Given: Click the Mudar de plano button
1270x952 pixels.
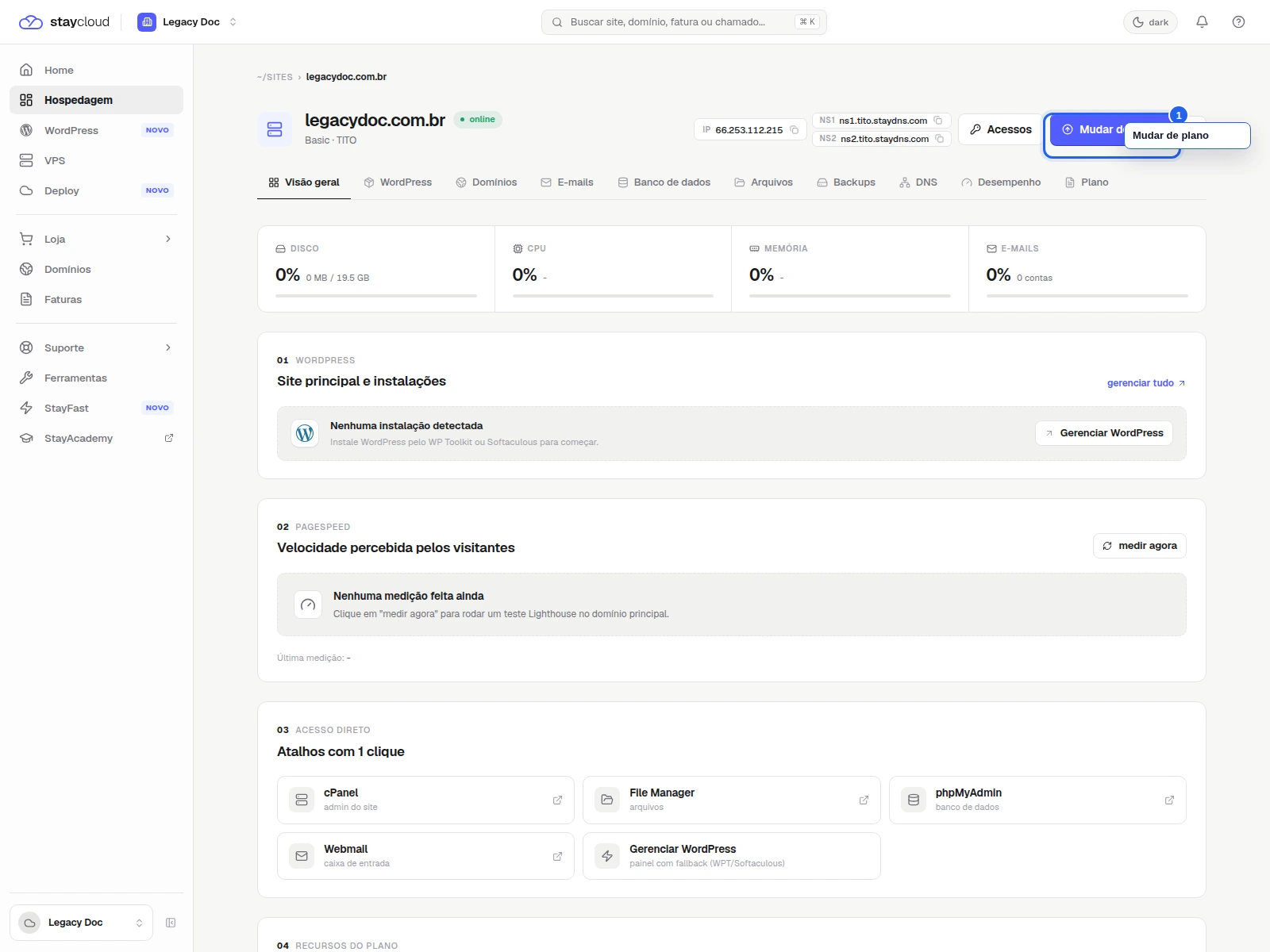Looking at the screenshot, I should (1087, 129).
